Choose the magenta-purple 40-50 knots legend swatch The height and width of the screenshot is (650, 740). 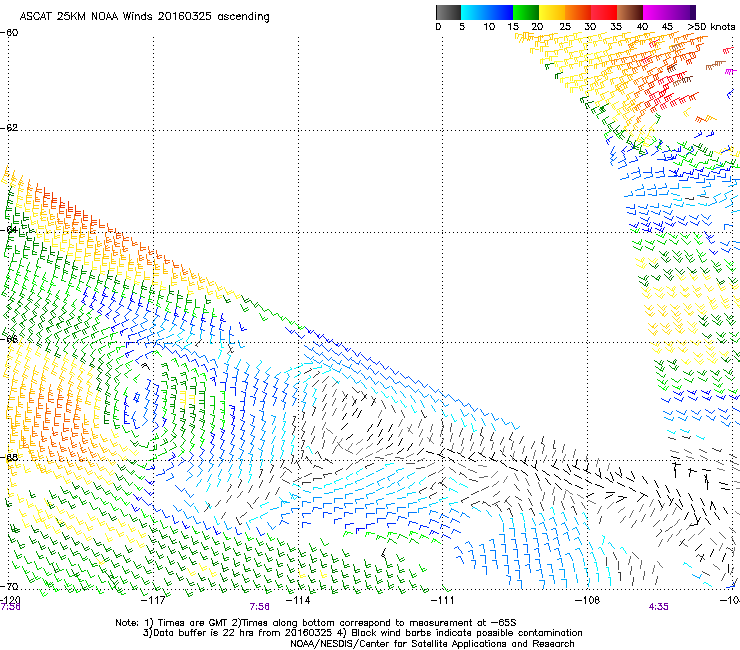pos(669,12)
